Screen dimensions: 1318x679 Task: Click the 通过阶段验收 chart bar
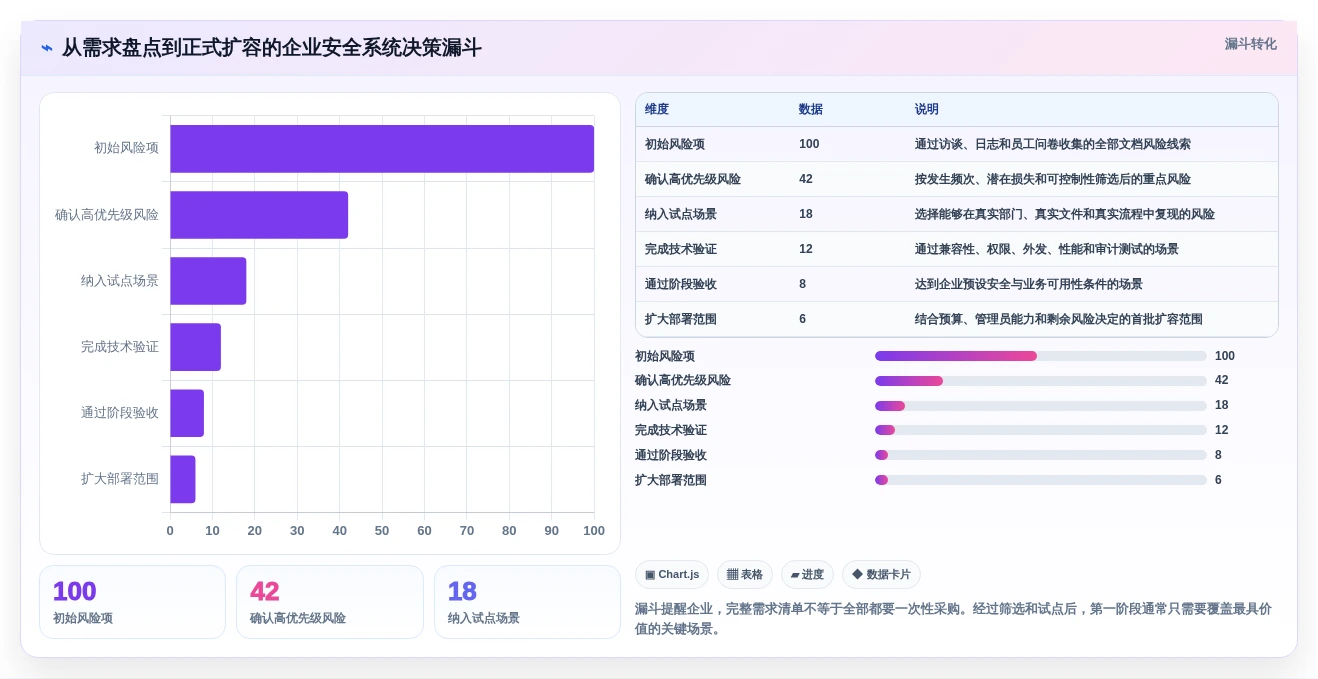(187, 413)
